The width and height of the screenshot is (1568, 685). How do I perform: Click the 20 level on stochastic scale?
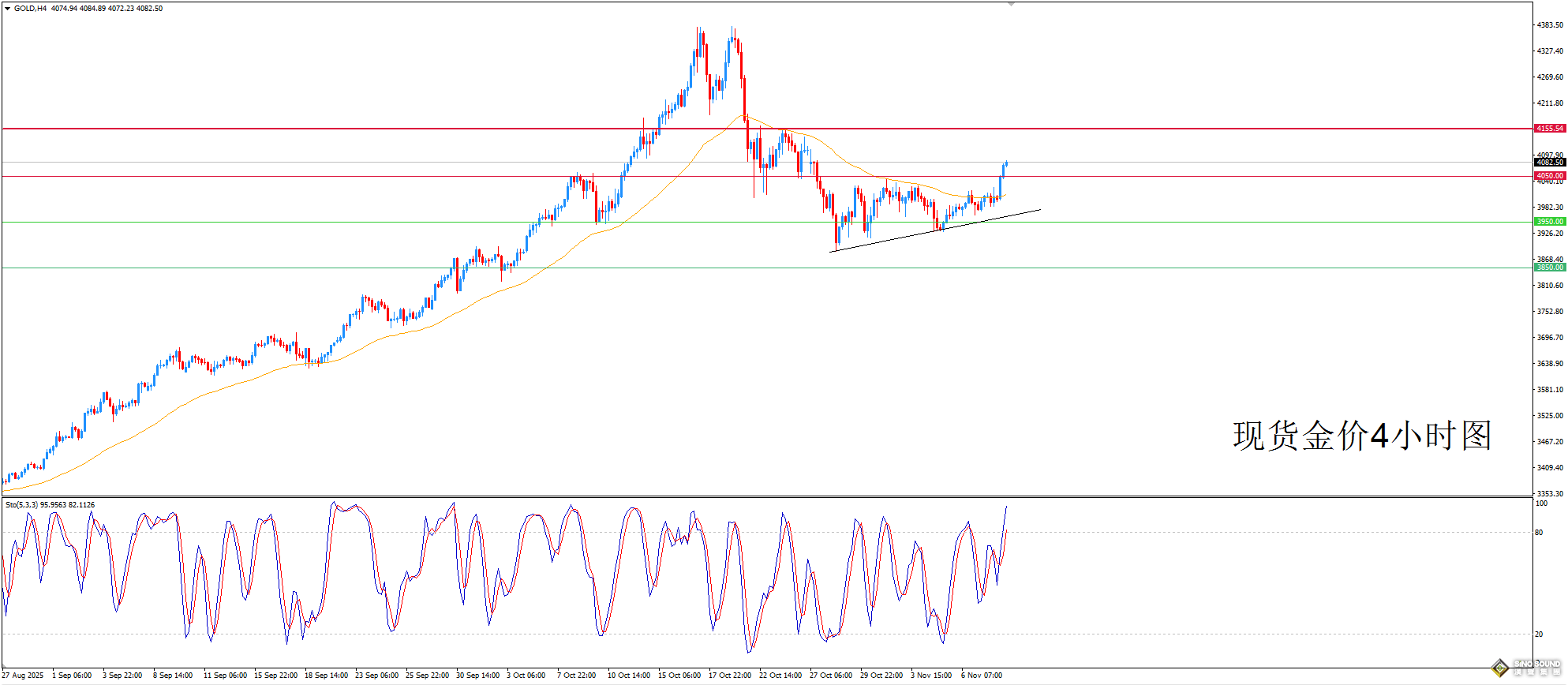tap(1538, 634)
